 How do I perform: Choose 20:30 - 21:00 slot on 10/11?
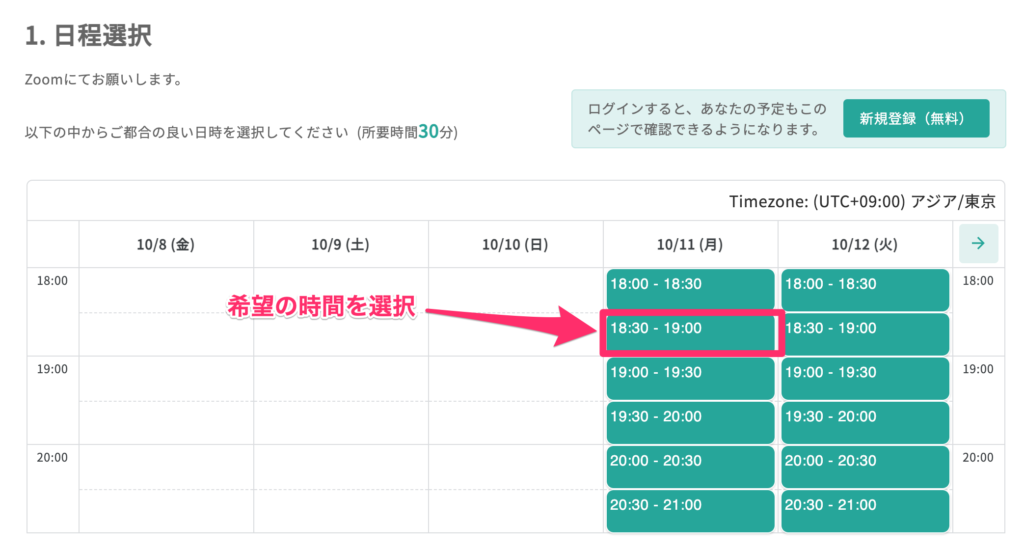pos(690,510)
